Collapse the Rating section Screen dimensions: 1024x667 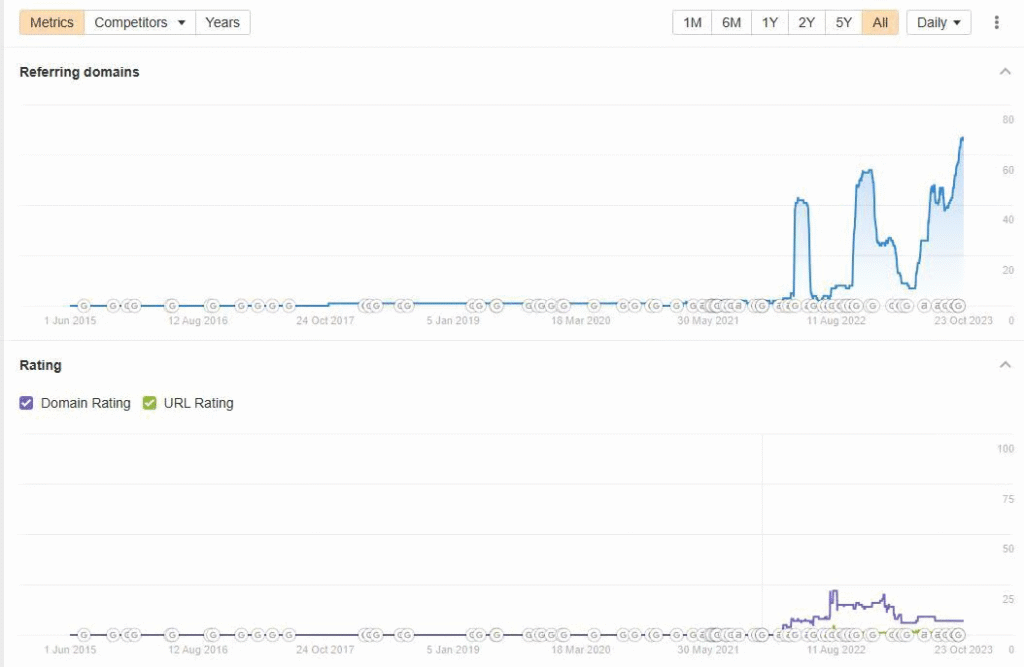[1004, 365]
